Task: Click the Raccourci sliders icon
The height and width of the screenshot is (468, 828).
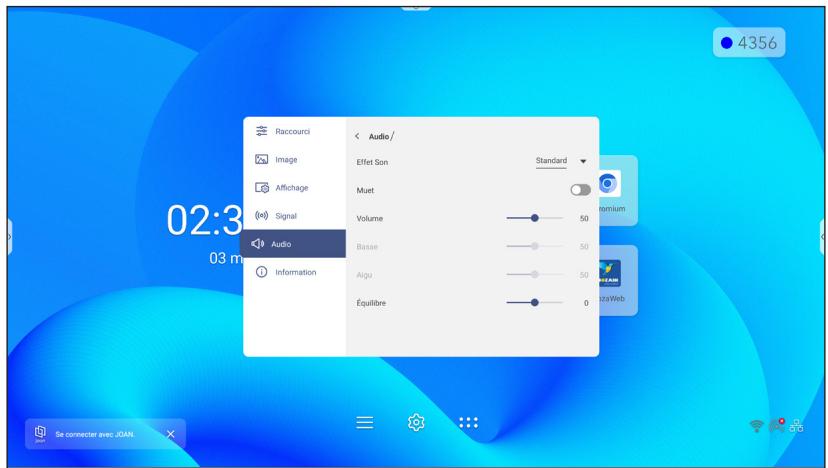Action: (x=261, y=131)
